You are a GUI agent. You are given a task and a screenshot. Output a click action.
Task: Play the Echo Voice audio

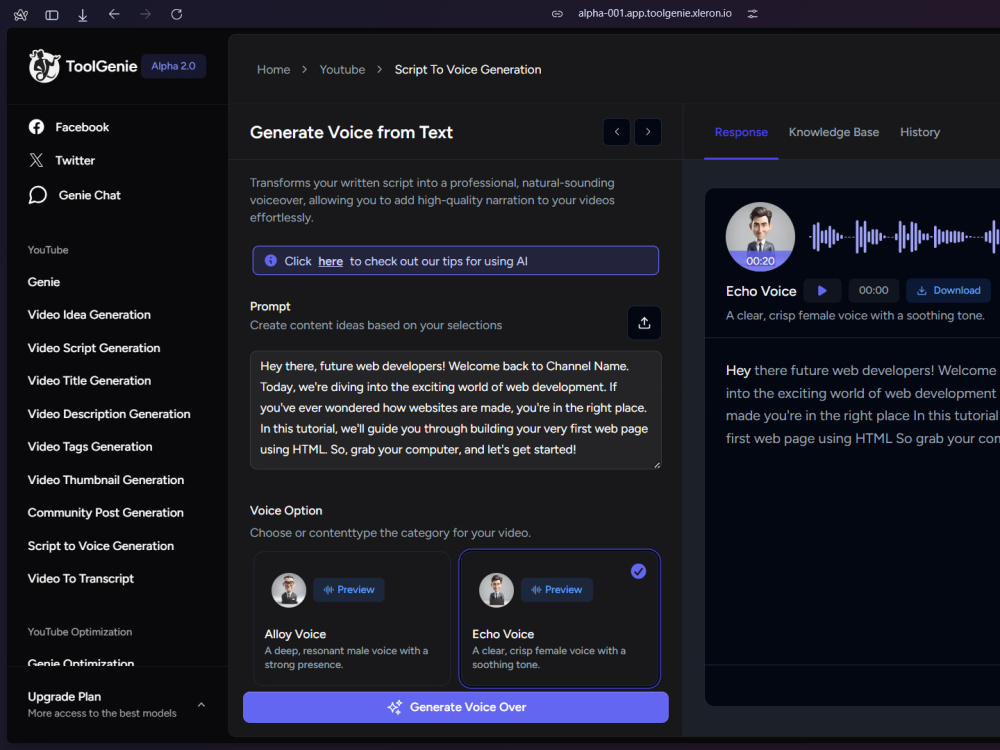(822, 291)
